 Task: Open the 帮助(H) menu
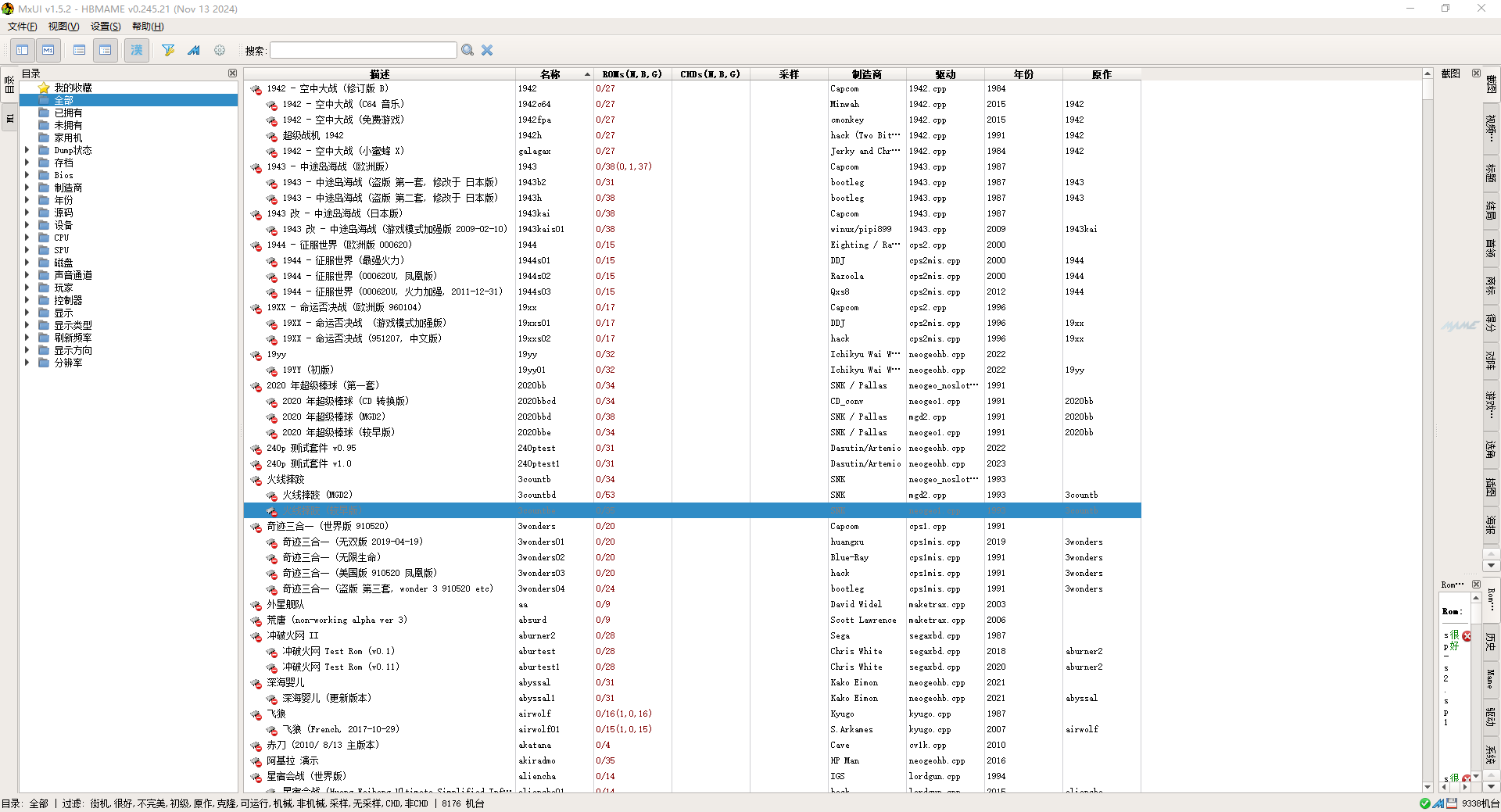point(148,27)
